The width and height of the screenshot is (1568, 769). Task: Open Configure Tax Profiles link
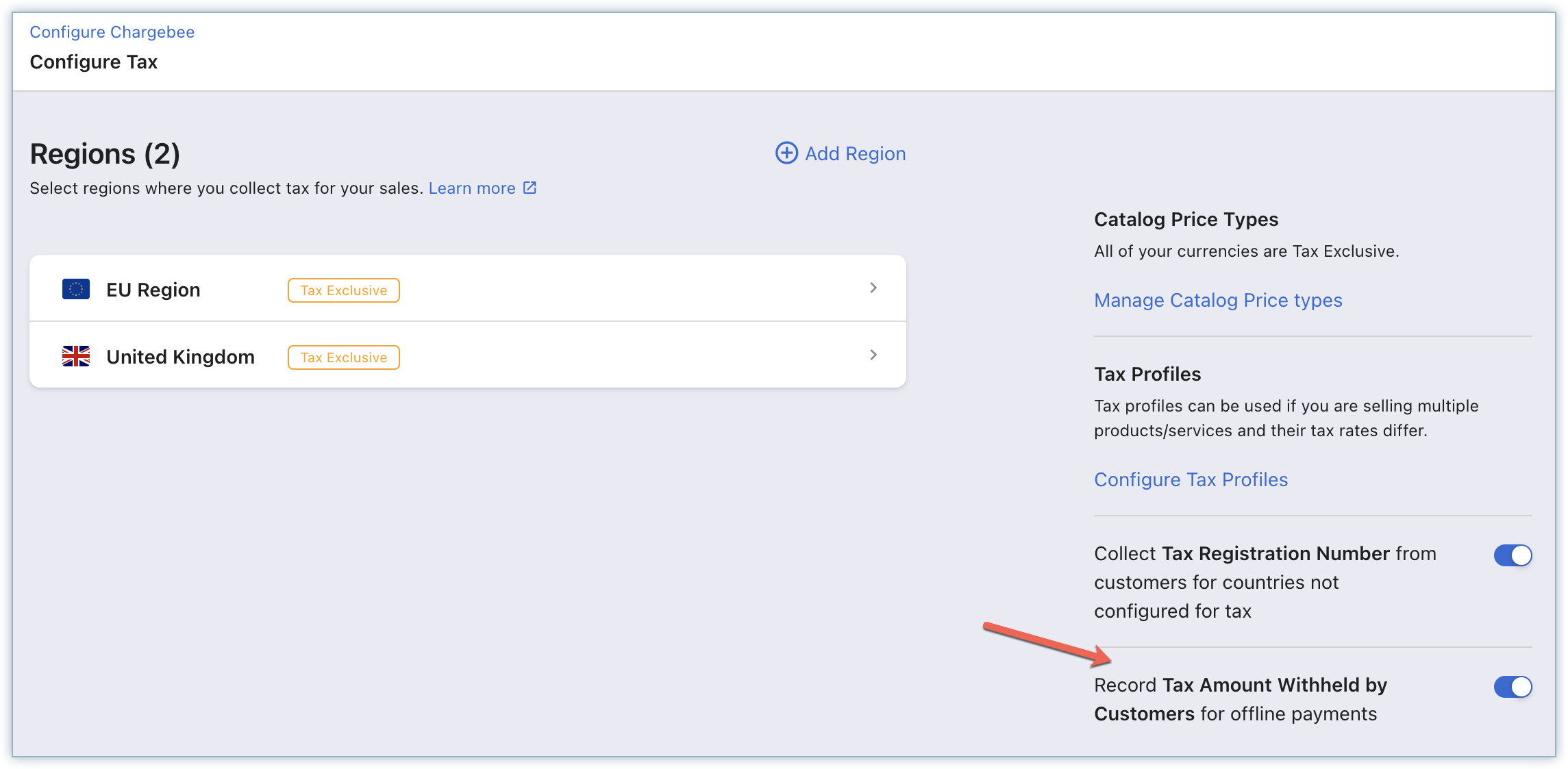1191,480
